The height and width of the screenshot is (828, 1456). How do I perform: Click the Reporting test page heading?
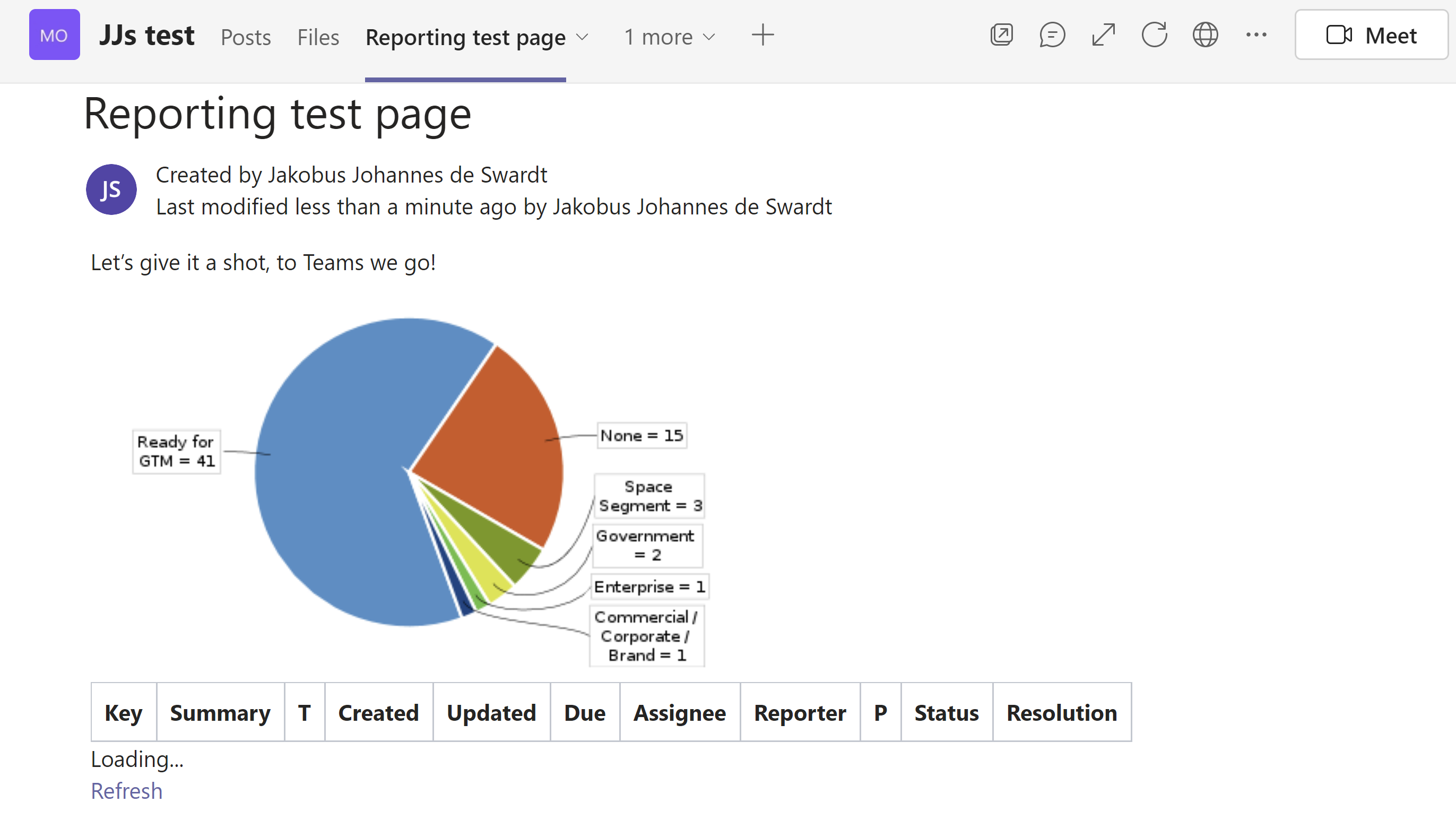[x=278, y=114]
